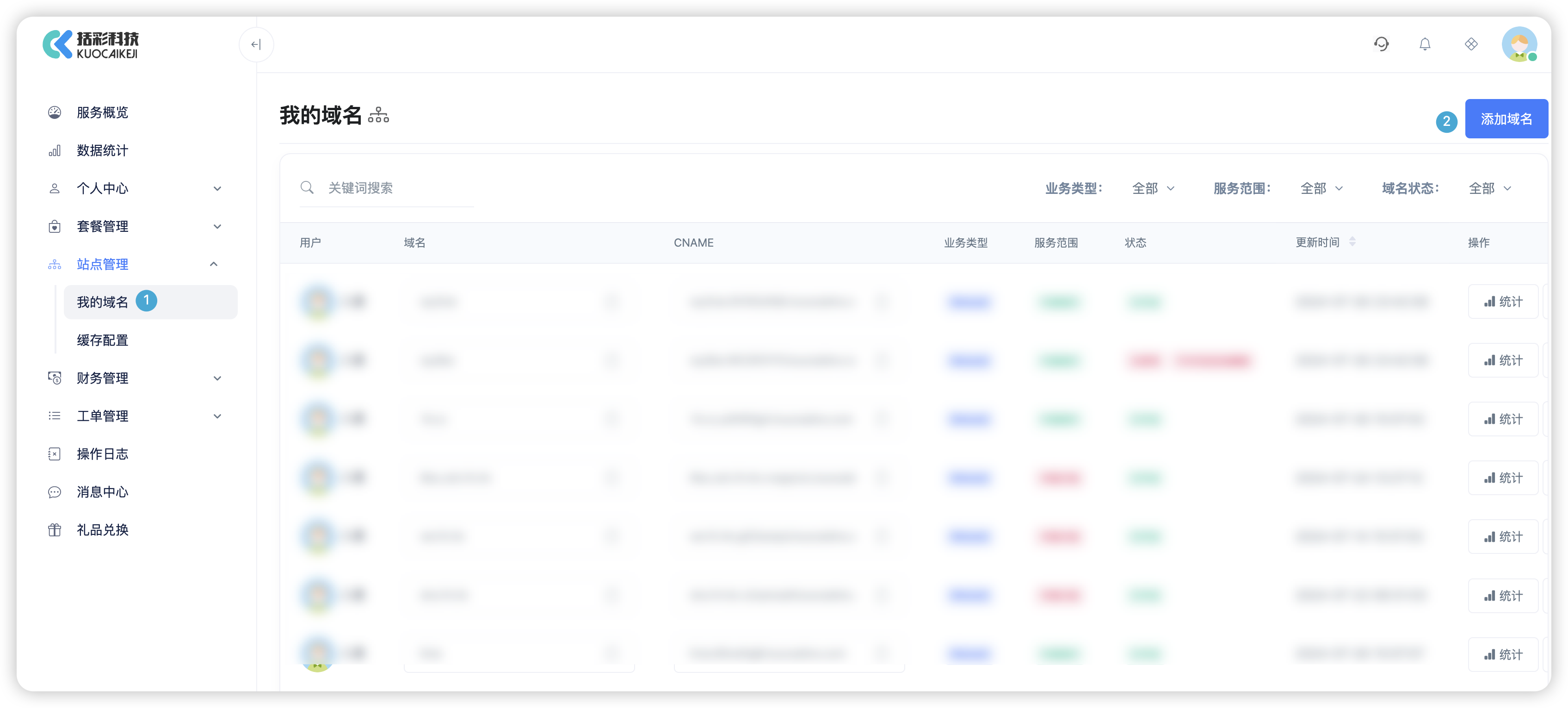Open 数据统计 in the sidebar
Viewport: 1568px width, 708px height.
point(102,150)
